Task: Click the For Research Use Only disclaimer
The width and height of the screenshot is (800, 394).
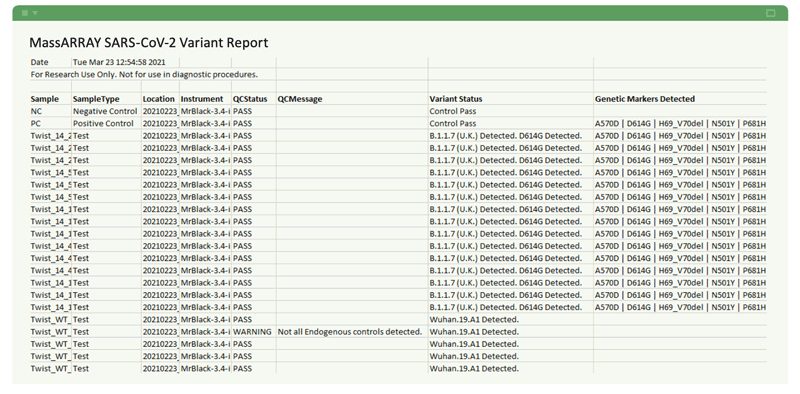Action: coord(144,75)
